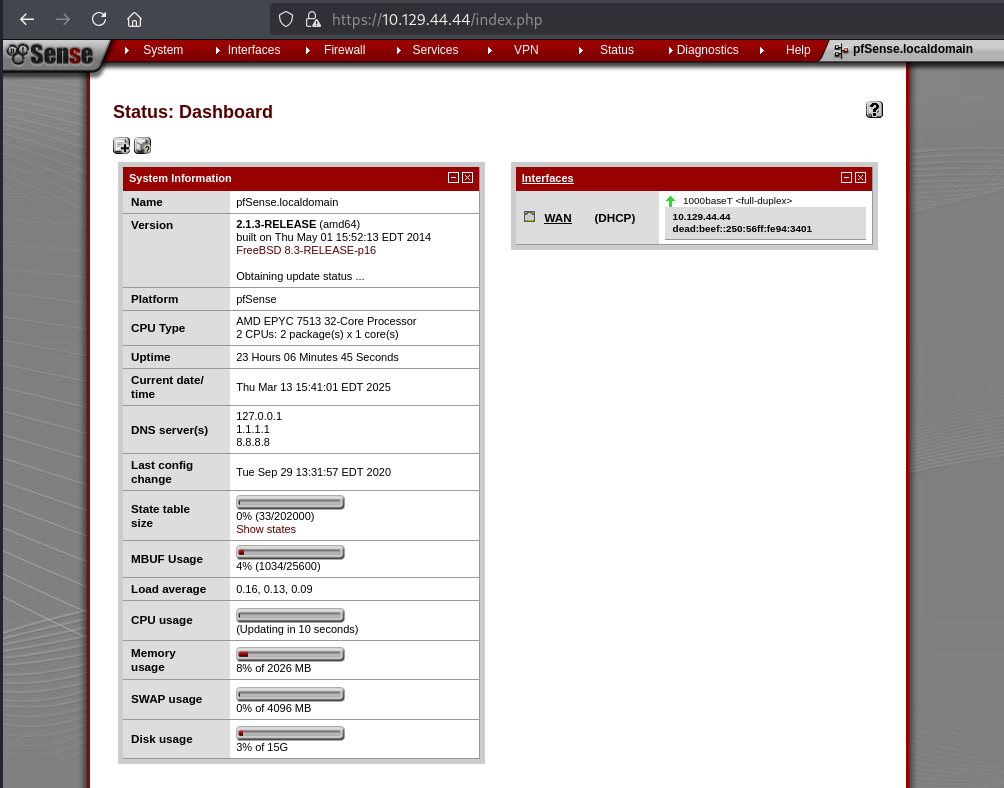1004x788 pixels.
Task: Click the (DHCP) label next to WAN
Action: [x=615, y=218]
